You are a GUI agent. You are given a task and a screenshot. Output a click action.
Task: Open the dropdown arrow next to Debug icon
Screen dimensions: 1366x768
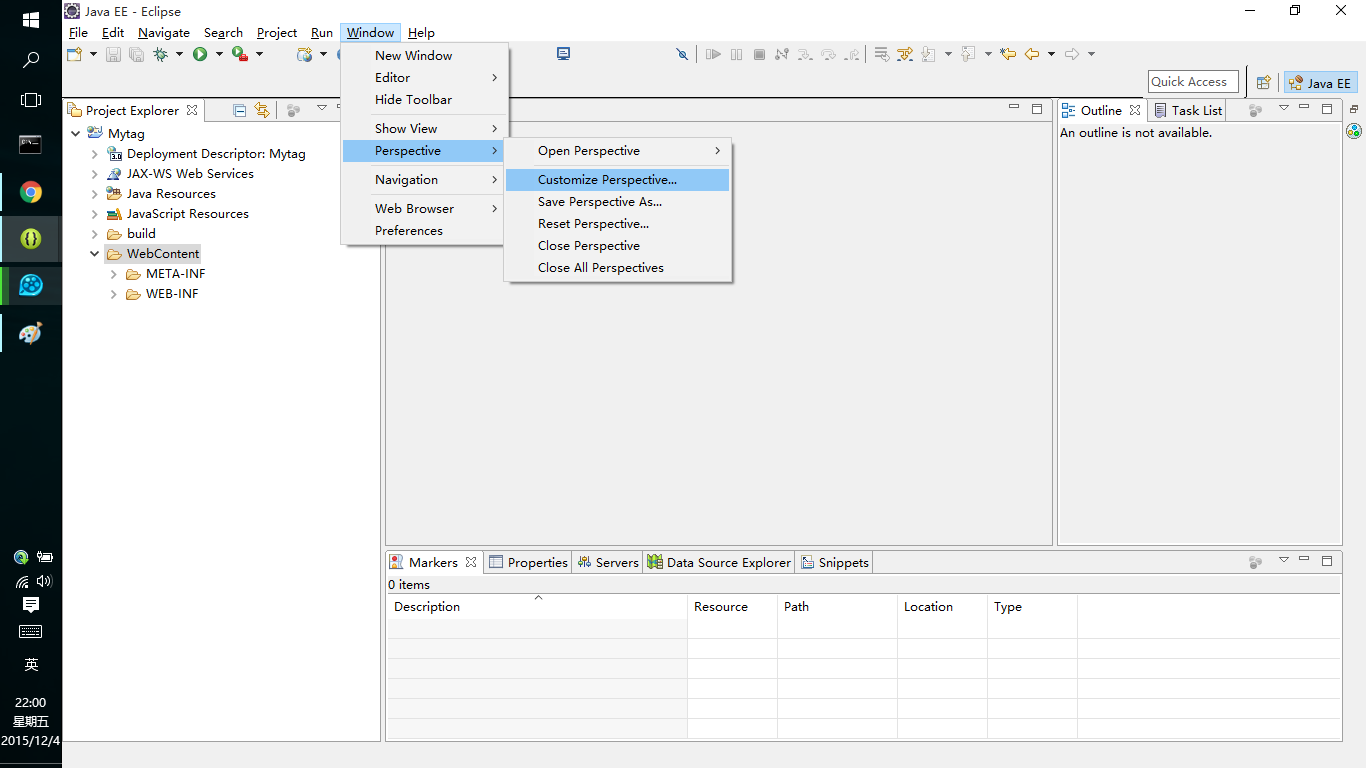tap(179, 54)
